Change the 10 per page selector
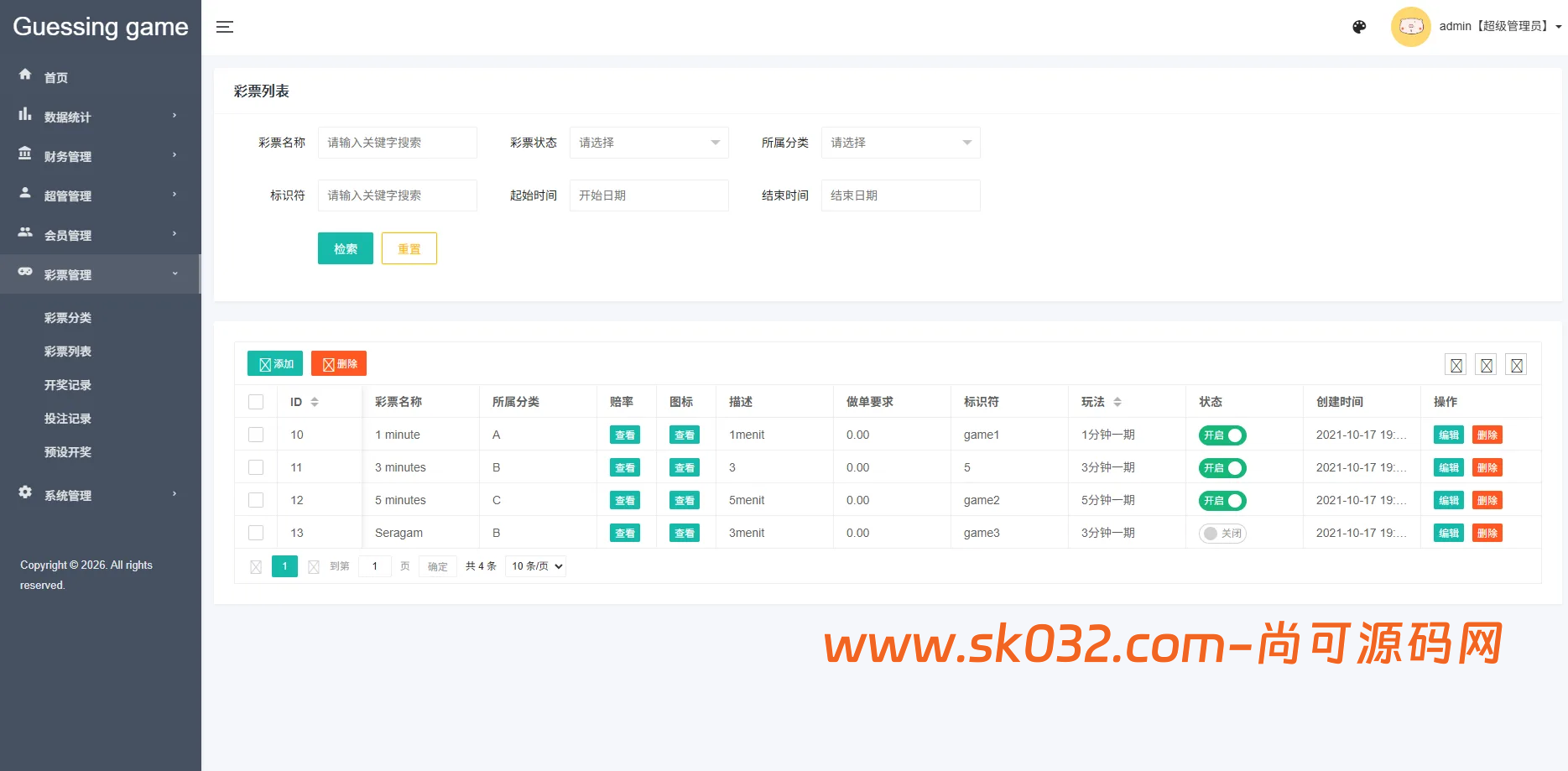Viewport: 1568px width, 771px height. [536, 566]
